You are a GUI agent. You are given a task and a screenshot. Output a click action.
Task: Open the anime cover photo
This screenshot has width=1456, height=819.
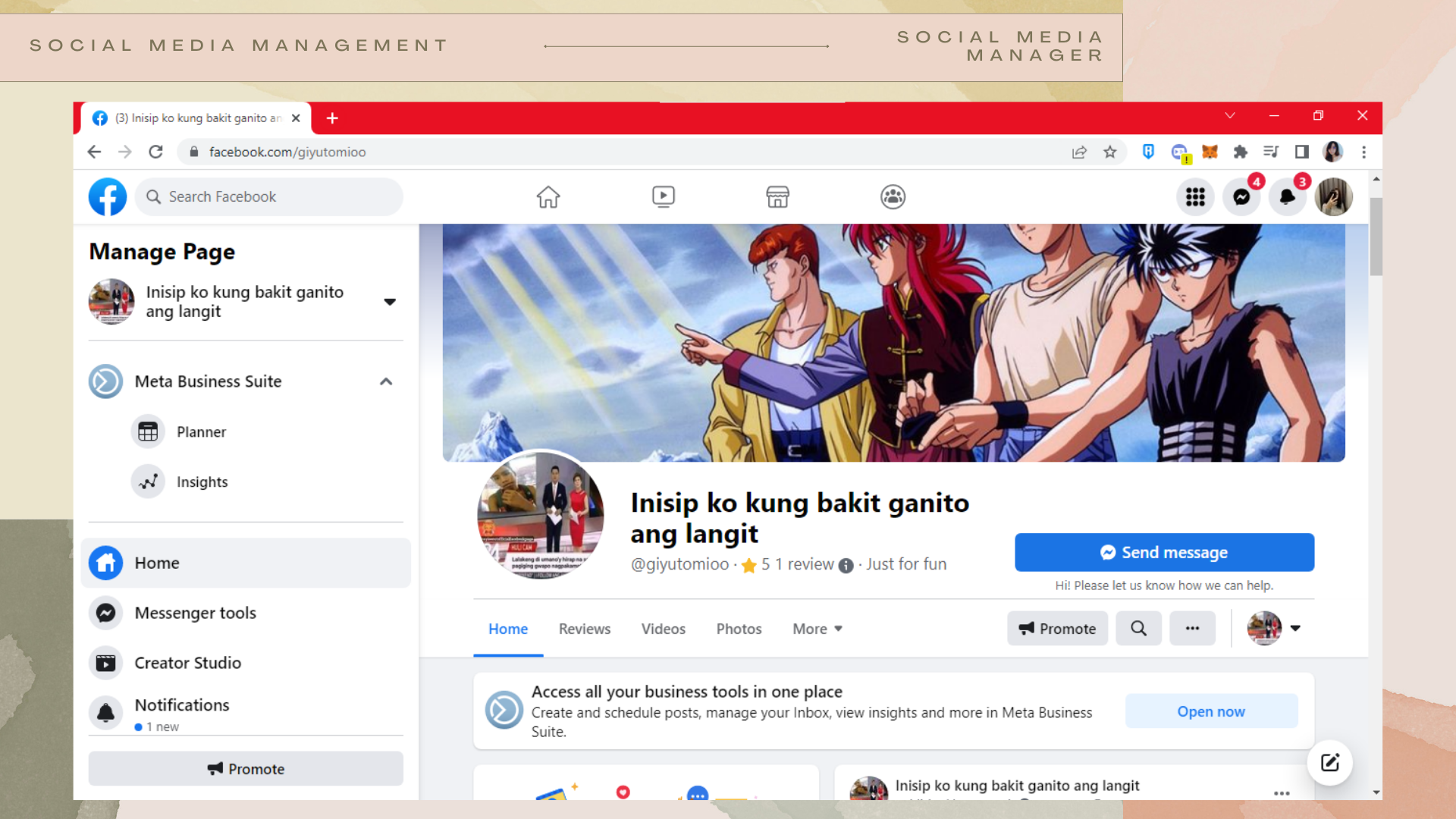(x=893, y=343)
